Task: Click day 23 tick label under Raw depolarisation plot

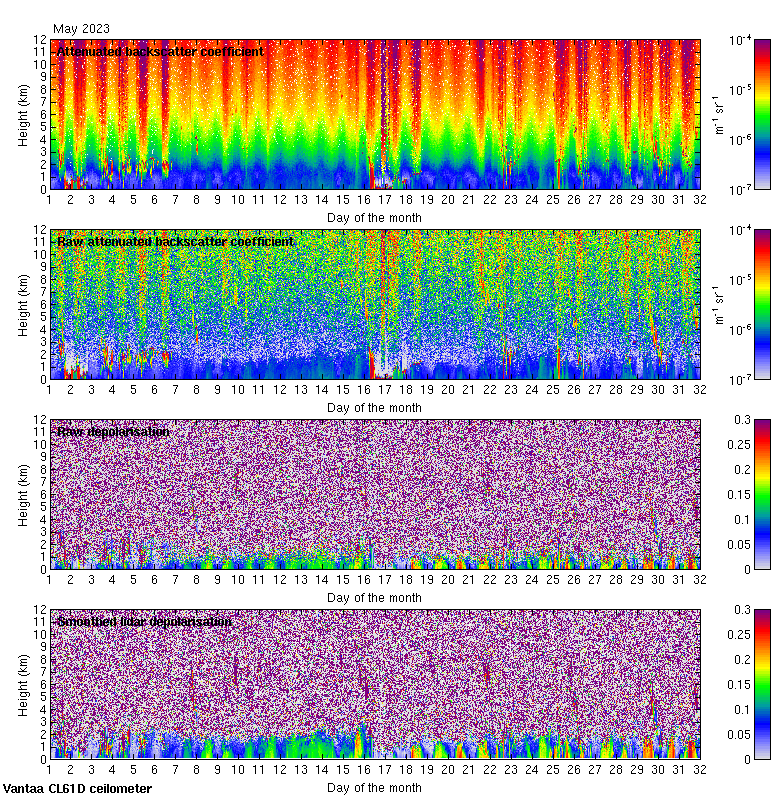Action: point(511,580)
